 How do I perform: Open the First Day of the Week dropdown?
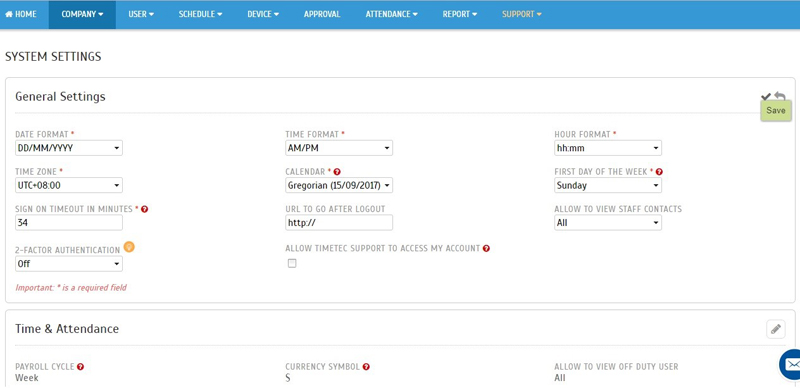click(x=608, y=185)
